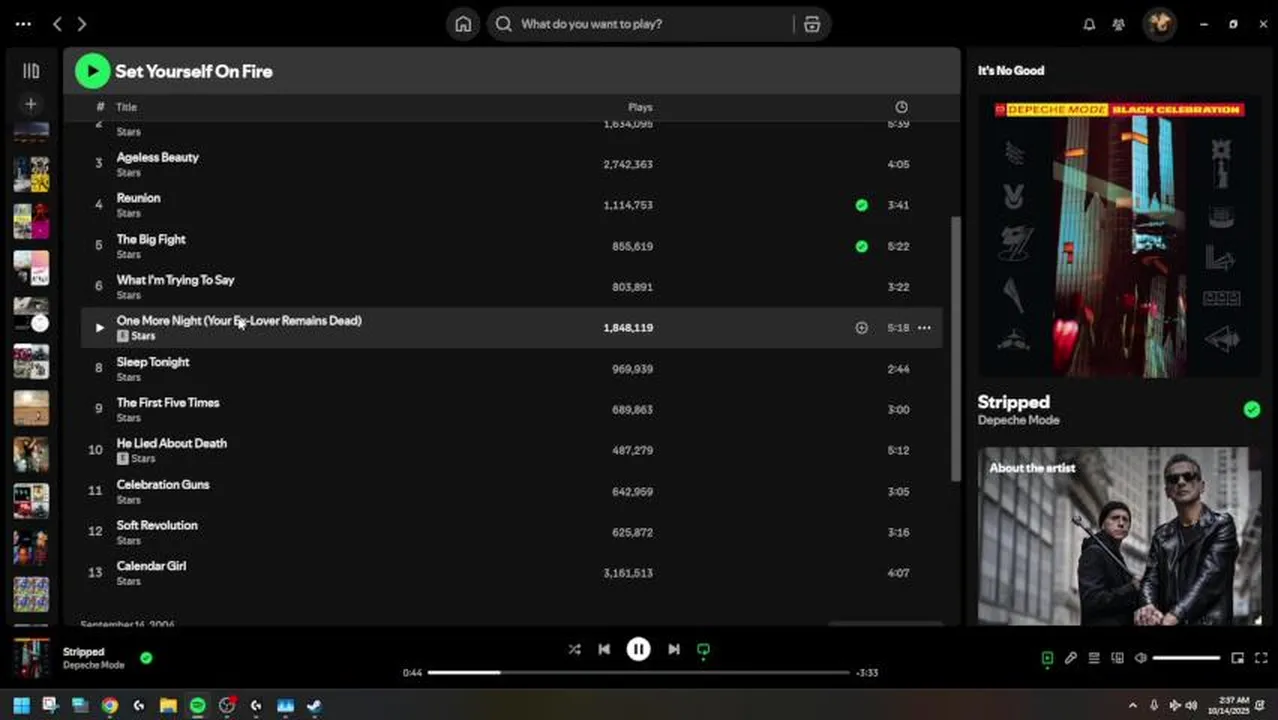Screen dimensions: 1278x720
Task: Click the track list vertical scrollbar
Action: pyautogui.click(x=954, y=350)
